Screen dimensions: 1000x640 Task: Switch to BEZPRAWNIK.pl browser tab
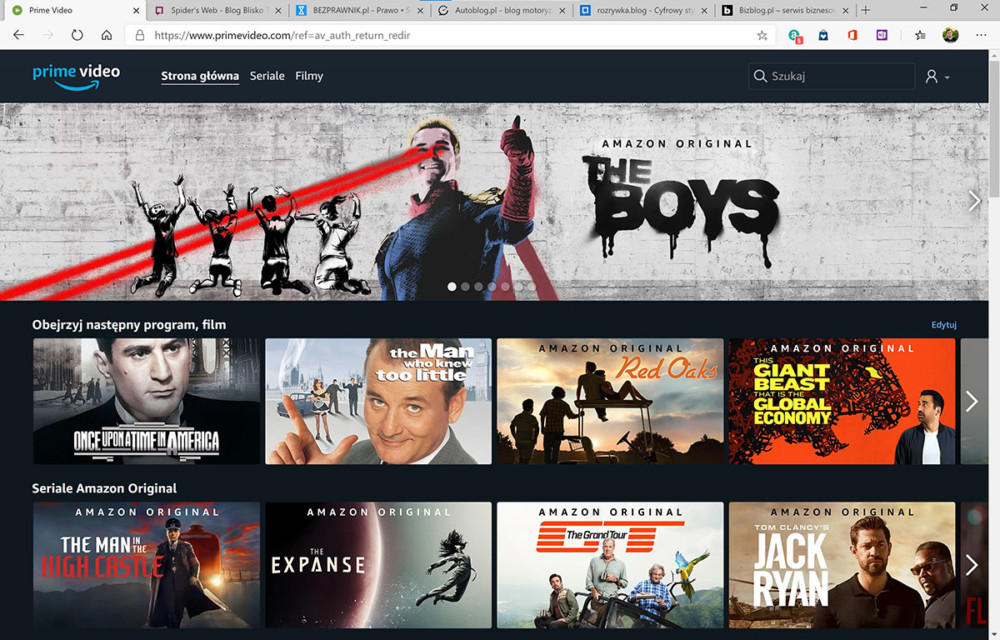click(x=360, y=10)
